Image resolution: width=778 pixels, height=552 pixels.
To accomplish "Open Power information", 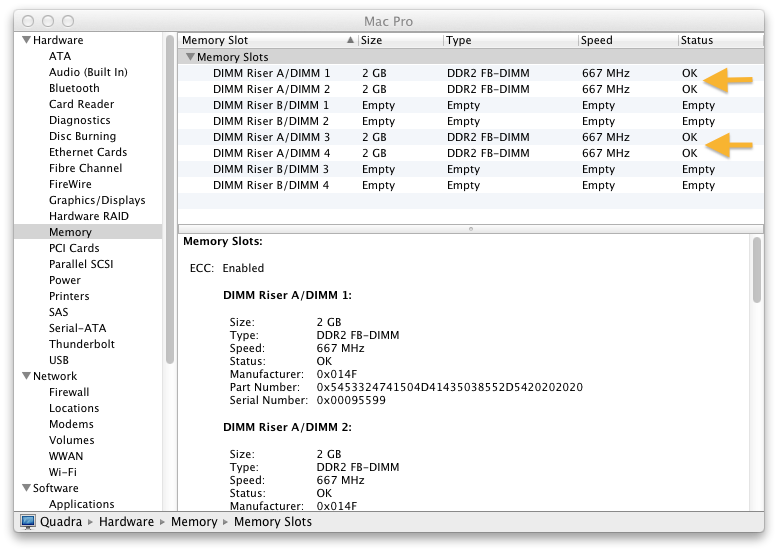I will (65, 280).
